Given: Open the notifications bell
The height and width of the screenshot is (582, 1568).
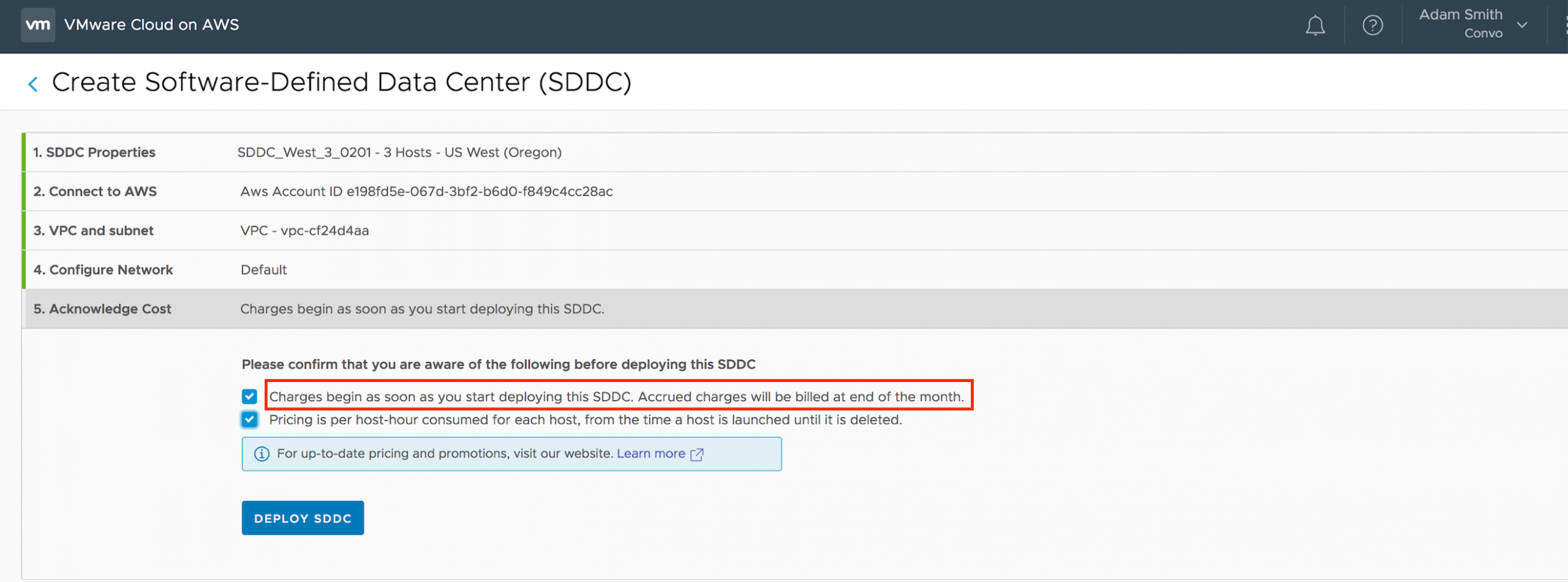Looking at the screenshot, I should click(1315, 26).
